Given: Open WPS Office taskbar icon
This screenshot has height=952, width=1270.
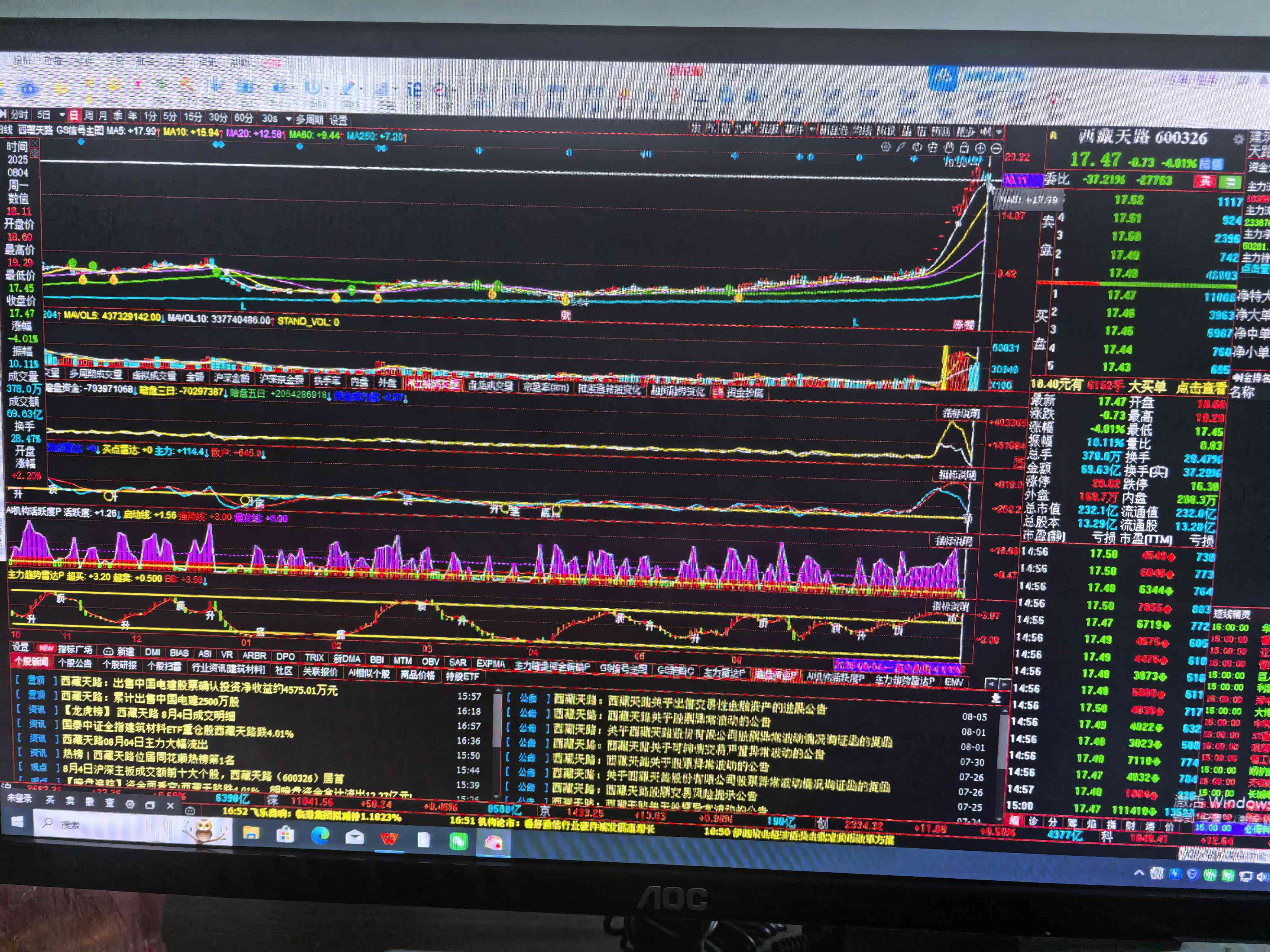Looking at the screenshot, I should click(x=389, y=839).
